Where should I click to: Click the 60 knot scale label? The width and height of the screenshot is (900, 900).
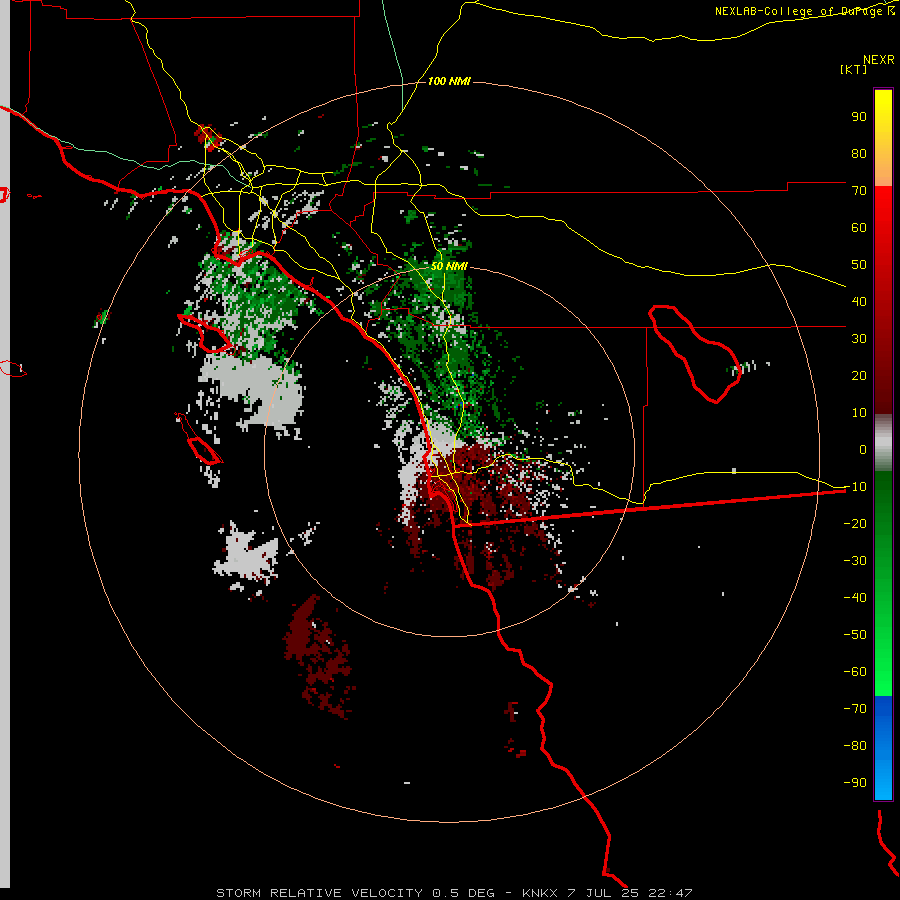coord(859,228)
